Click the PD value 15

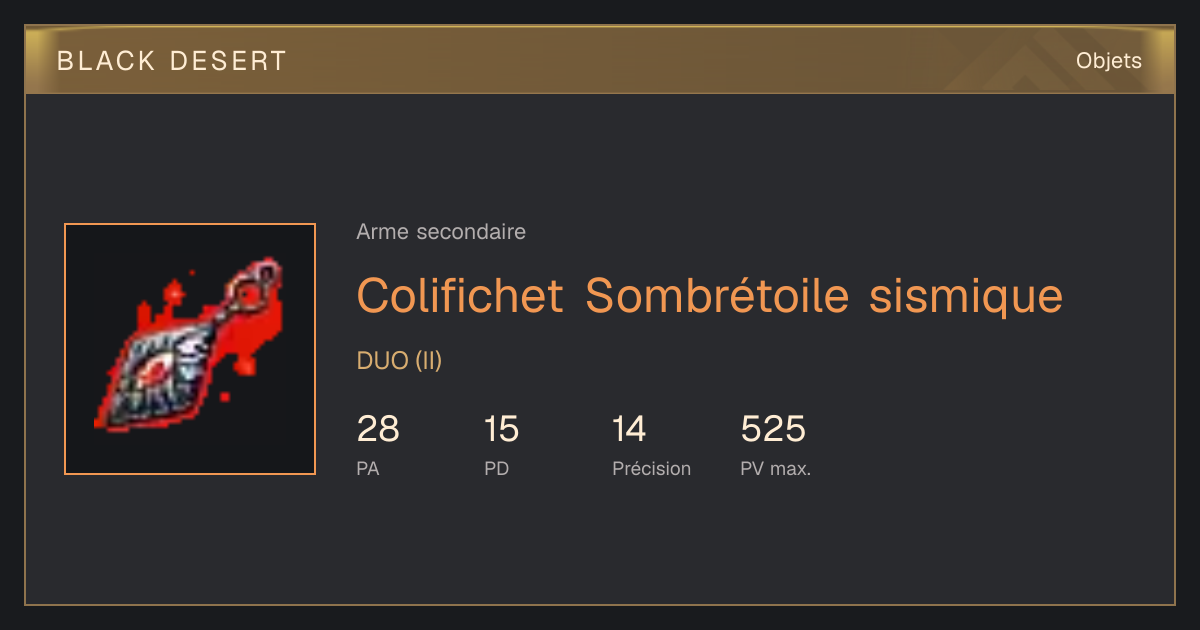501,429
